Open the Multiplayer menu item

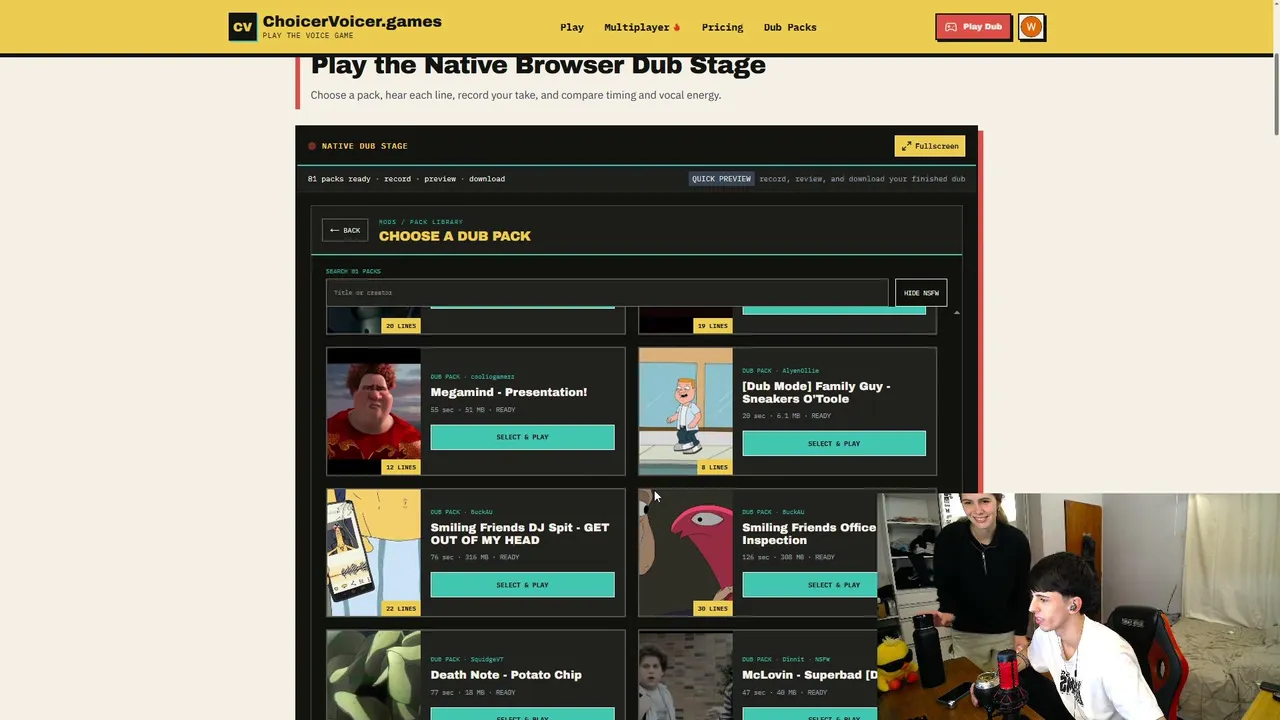click(x=642, y=27)
